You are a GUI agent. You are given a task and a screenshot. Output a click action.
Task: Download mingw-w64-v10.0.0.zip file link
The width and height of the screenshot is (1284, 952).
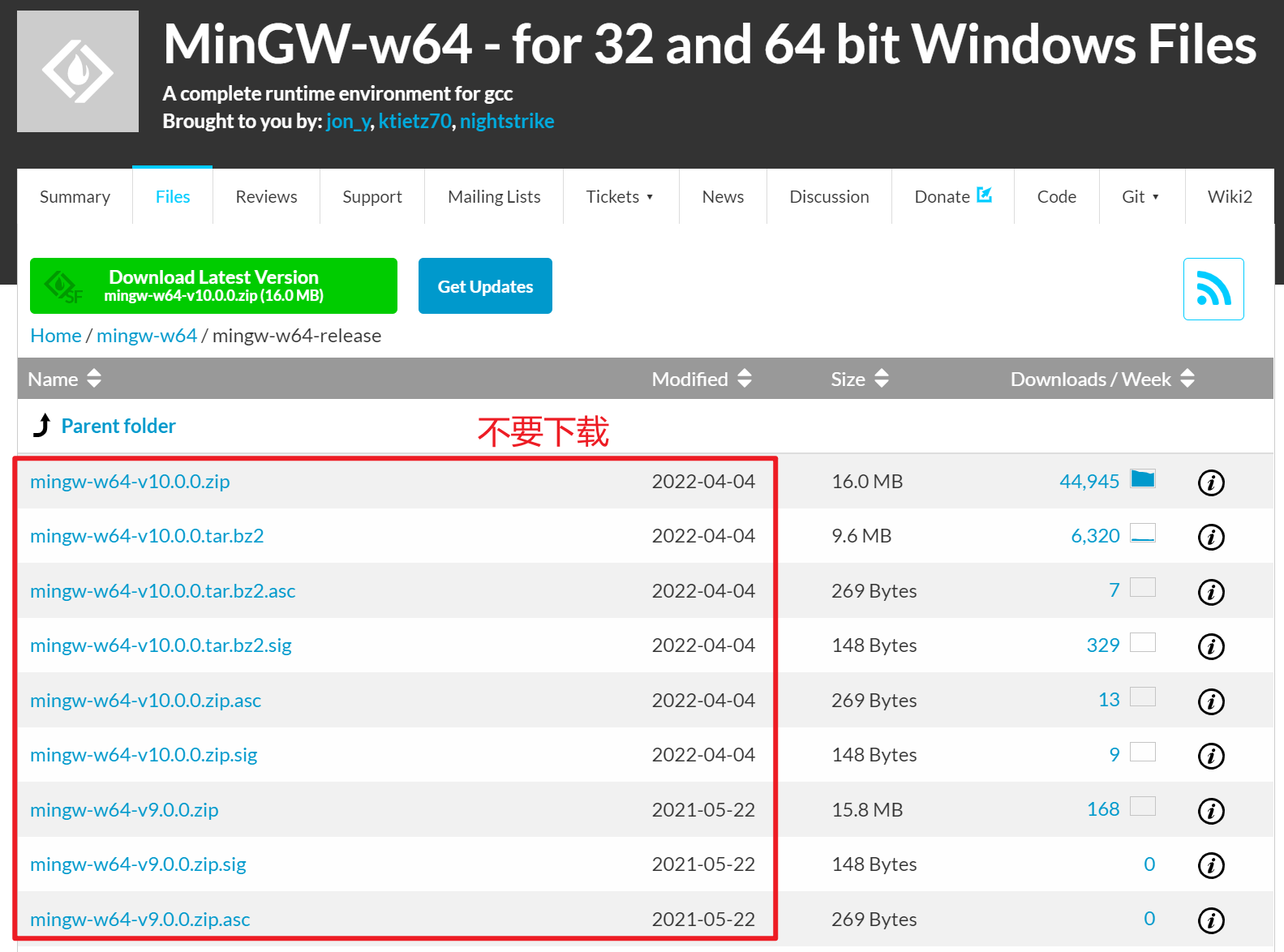click(x=130, y=481)
